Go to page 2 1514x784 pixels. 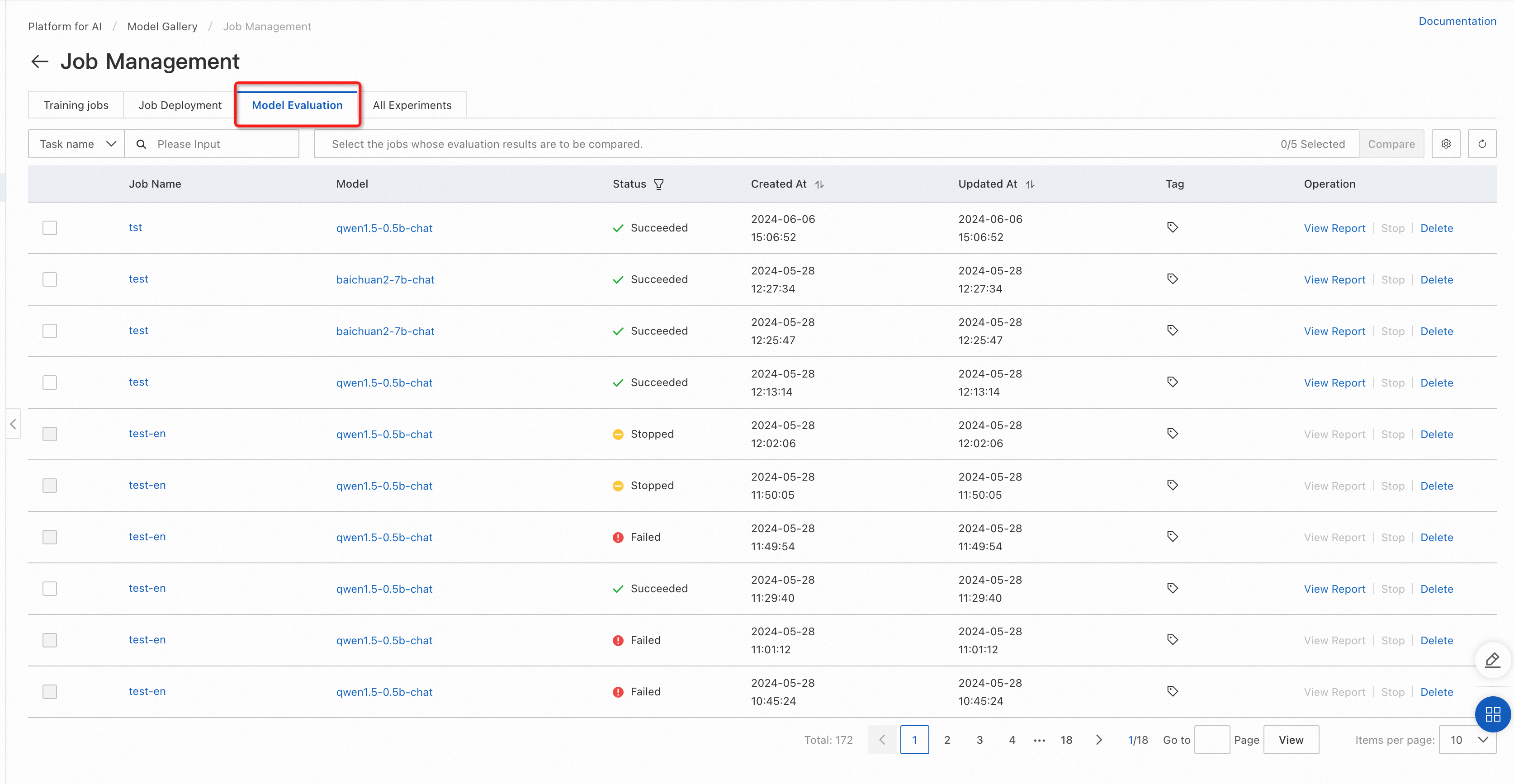[947, 740]
